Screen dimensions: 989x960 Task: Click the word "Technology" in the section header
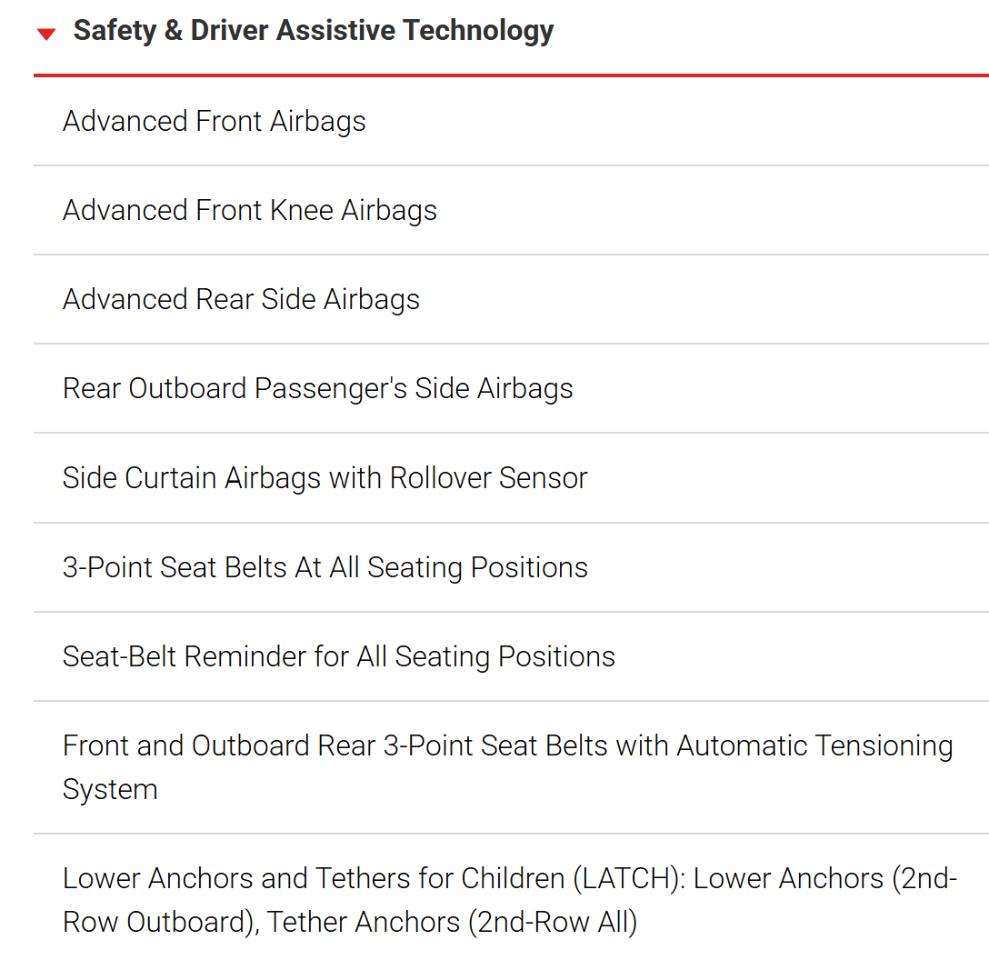point(478,31)
